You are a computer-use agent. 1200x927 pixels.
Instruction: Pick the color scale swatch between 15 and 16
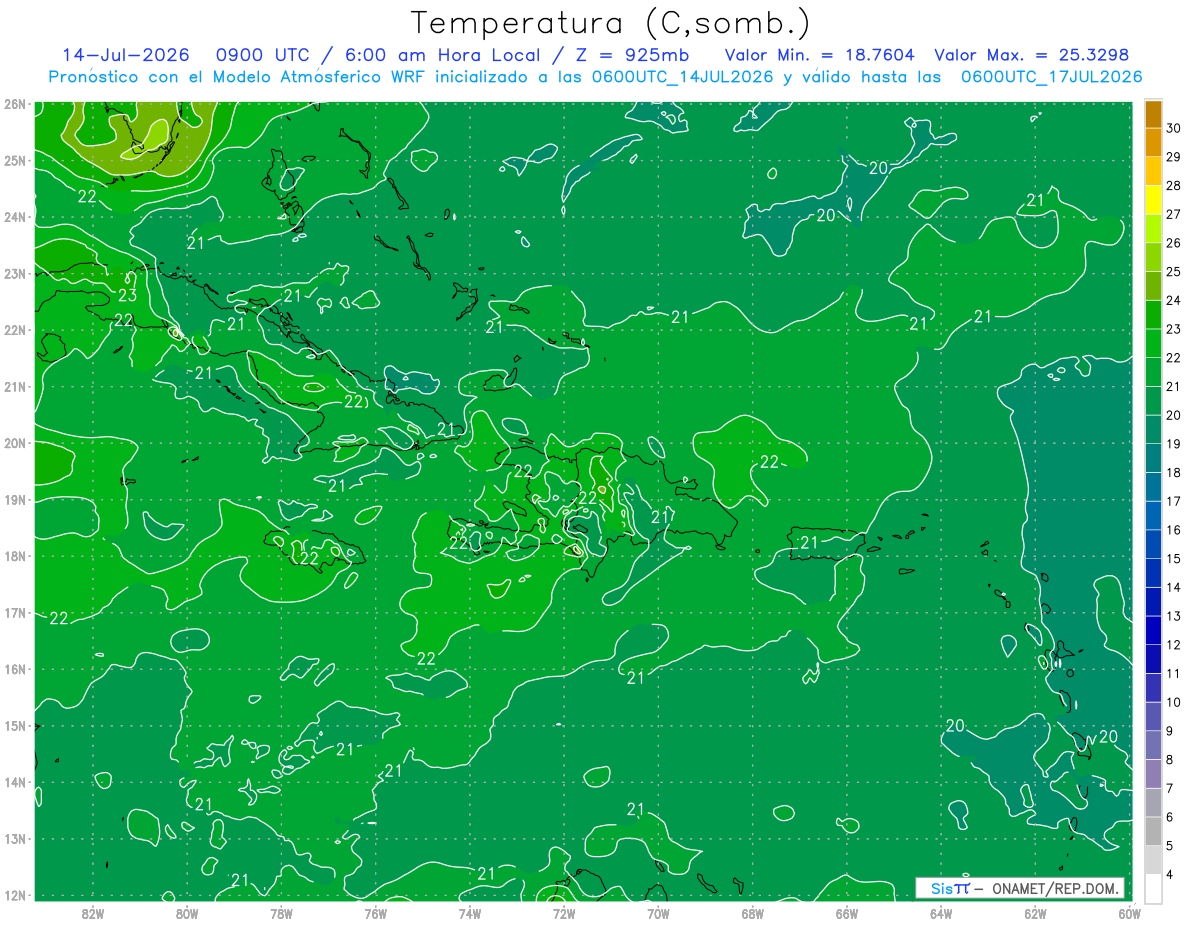[x=1153, y=544]
